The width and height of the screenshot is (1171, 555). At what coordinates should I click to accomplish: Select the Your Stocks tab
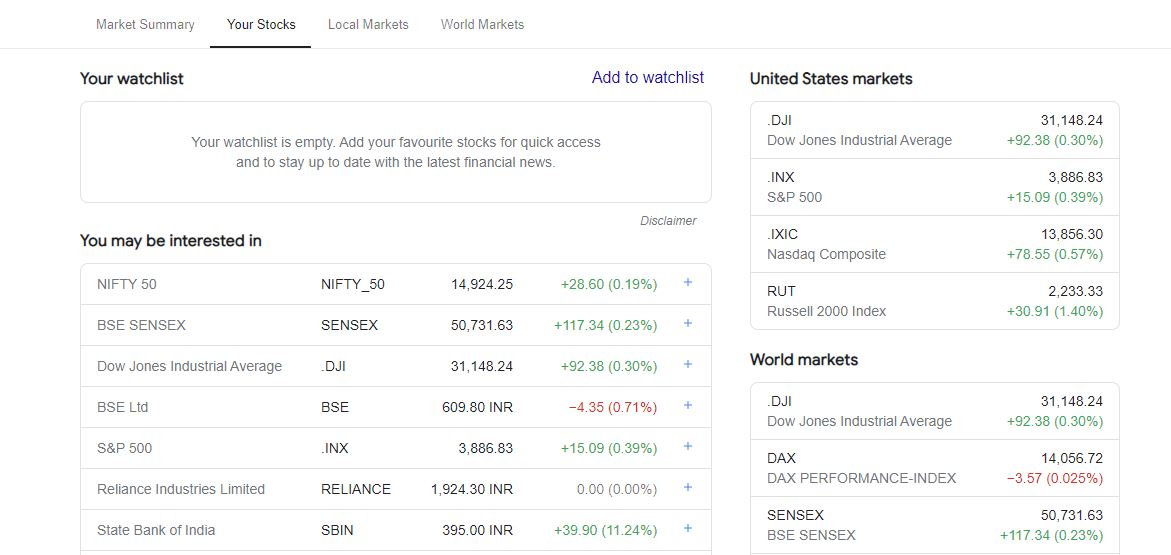(x=261, y=25)
